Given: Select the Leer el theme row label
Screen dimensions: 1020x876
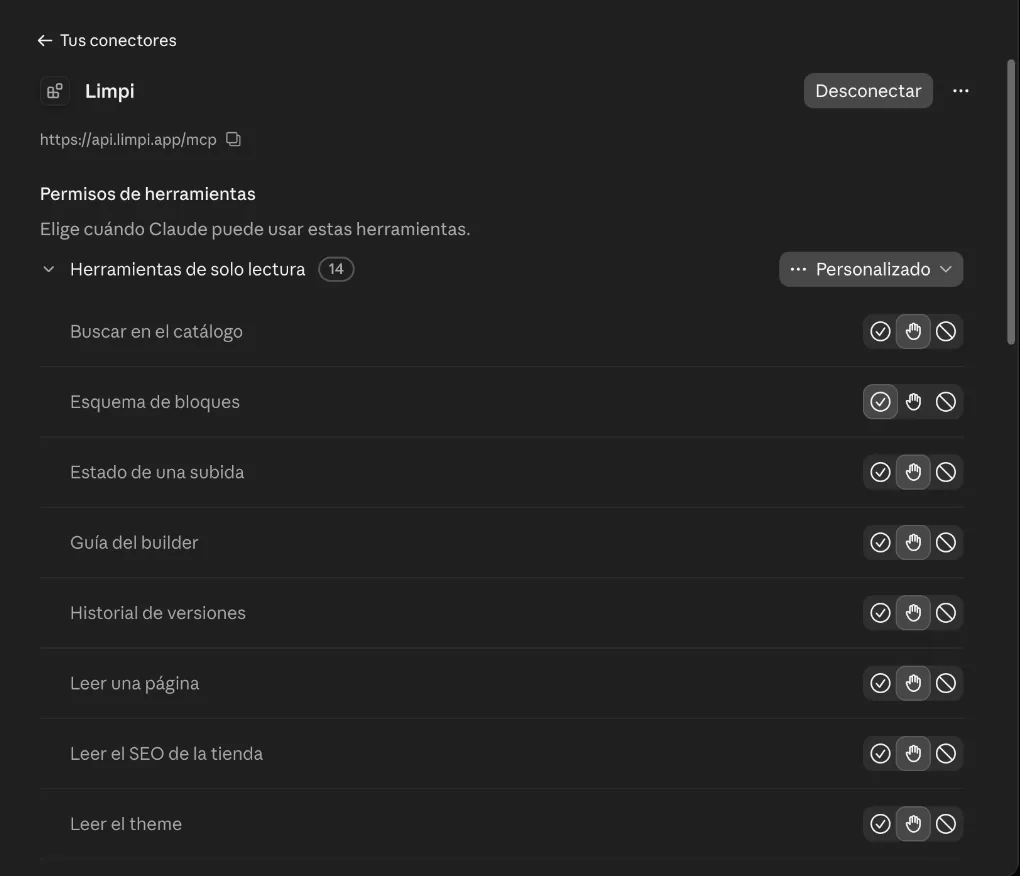Looking at the screenshot, I should [126, 824].
